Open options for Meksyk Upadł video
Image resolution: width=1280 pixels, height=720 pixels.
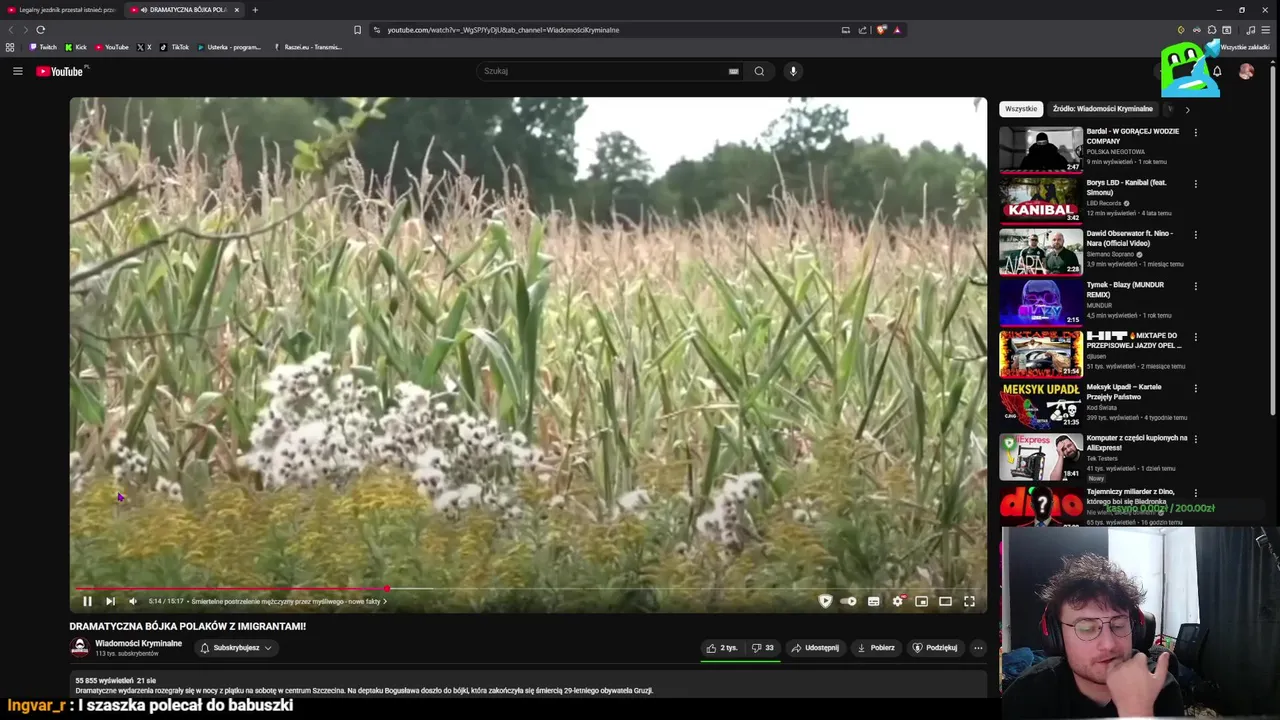[x=1195, y=387]
